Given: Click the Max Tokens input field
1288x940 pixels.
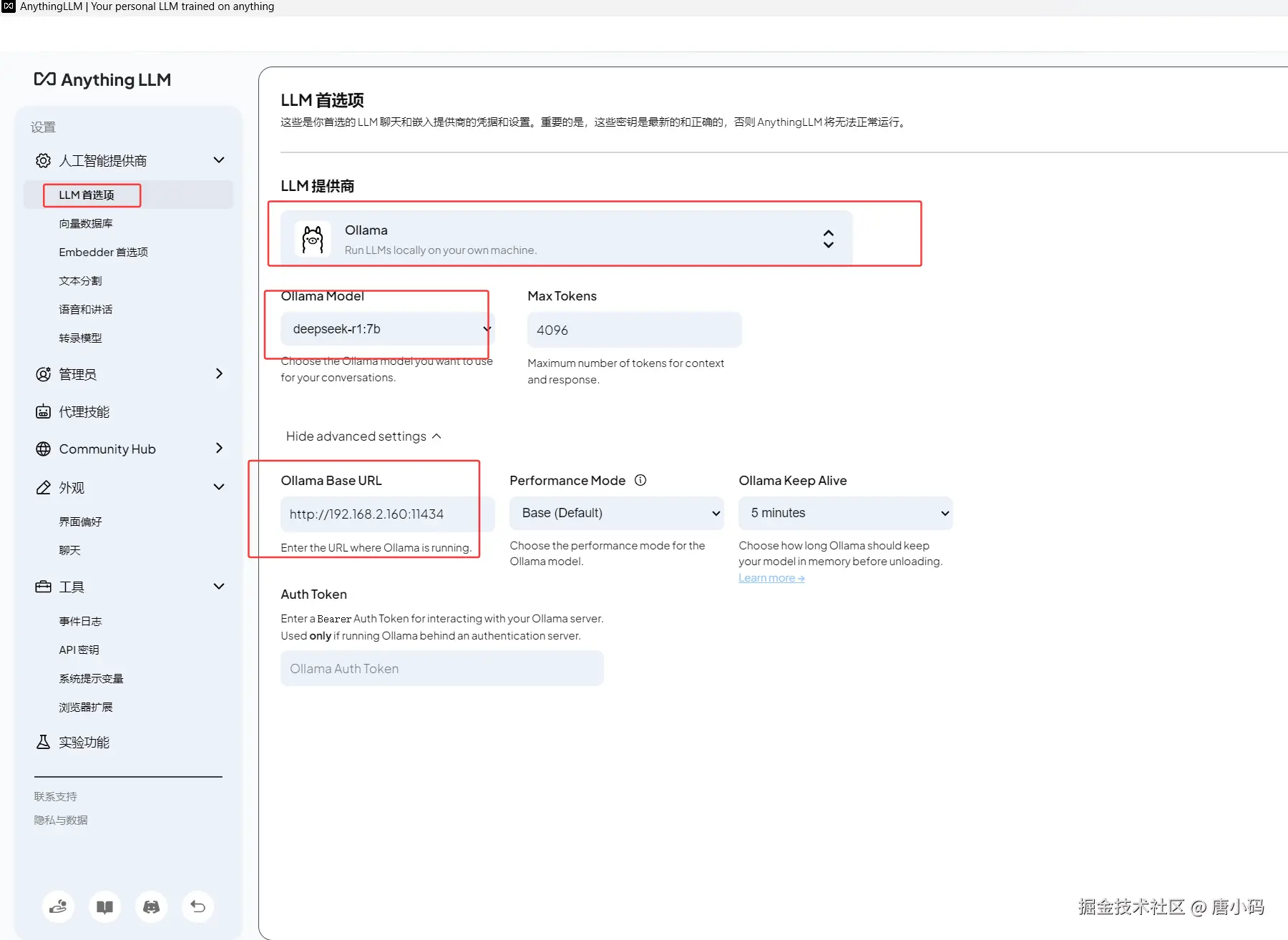Looking at the screenshot, I should [635, 330].
